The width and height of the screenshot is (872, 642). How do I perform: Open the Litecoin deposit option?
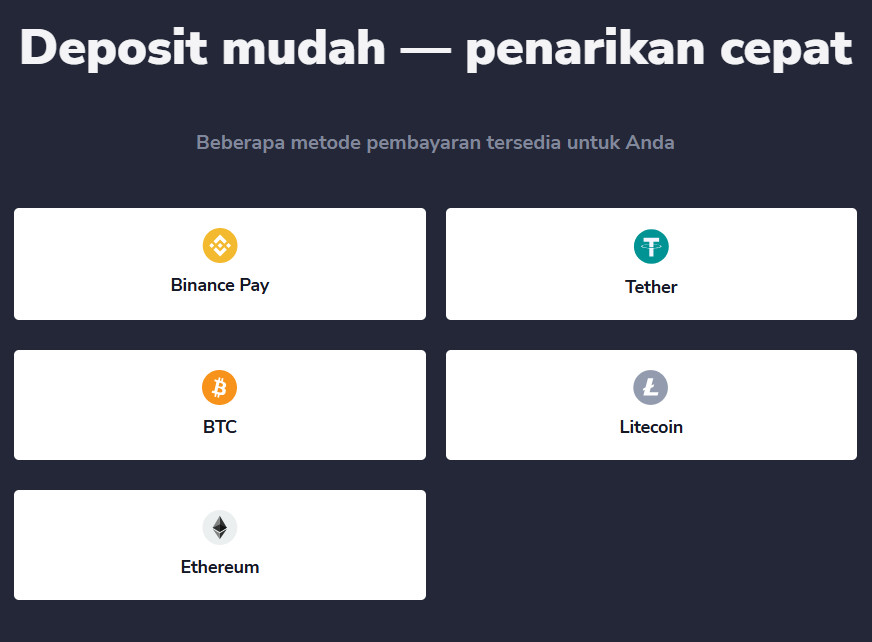coord(651,404)
